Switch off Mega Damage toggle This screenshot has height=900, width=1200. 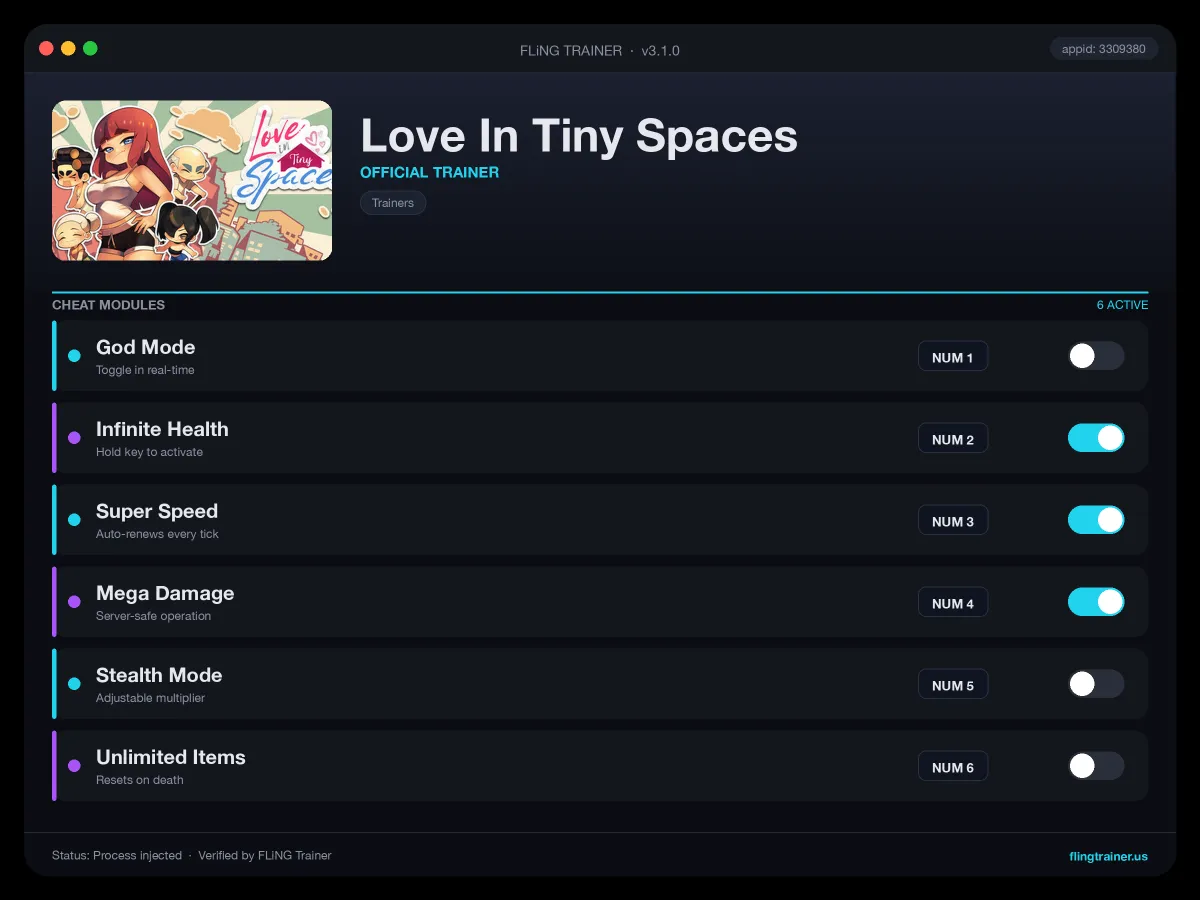[x=1096, y=602]
